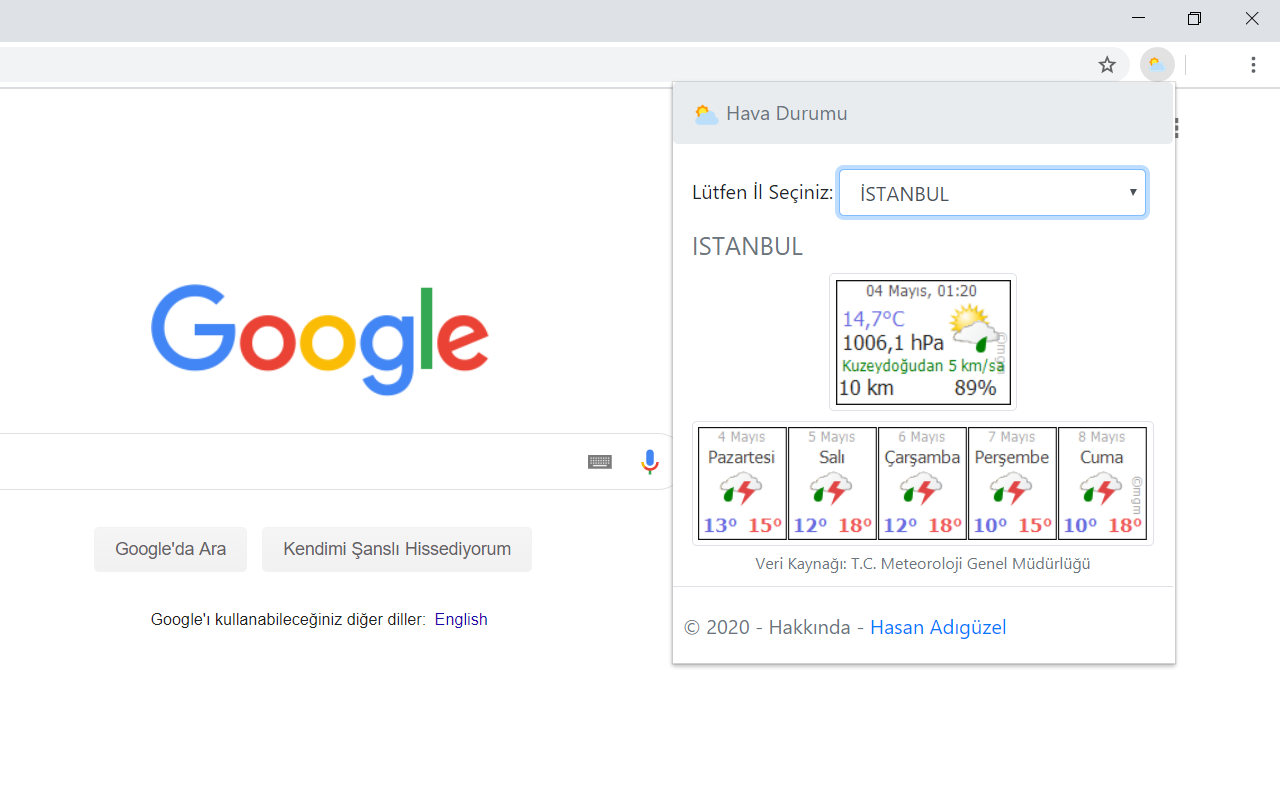Switch Google language to English
The width and height of the screenshot is (1280, 800).
461,619
